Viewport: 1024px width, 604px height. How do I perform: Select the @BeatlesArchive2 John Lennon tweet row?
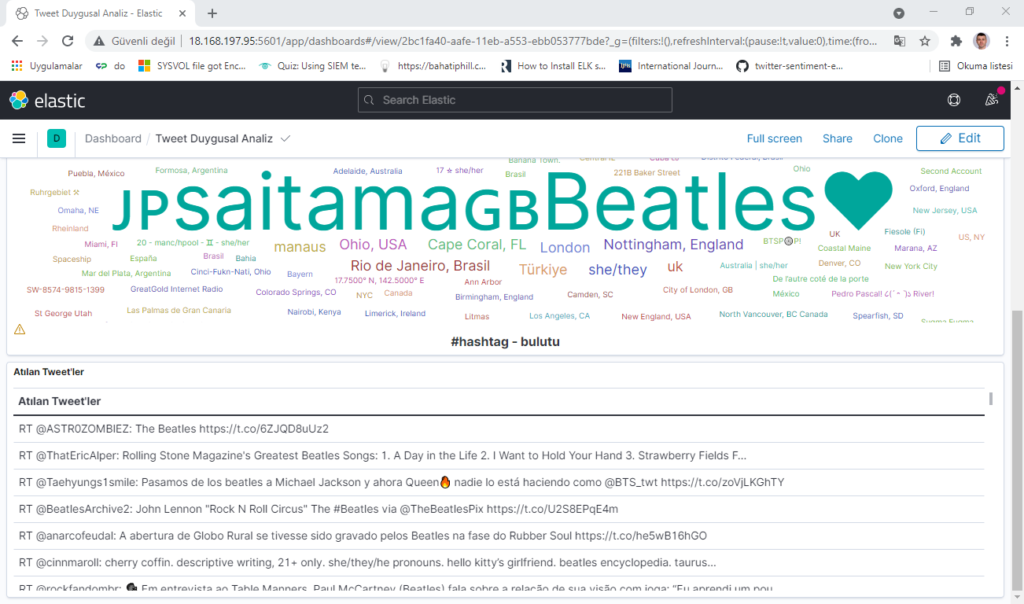click(499, 509)
